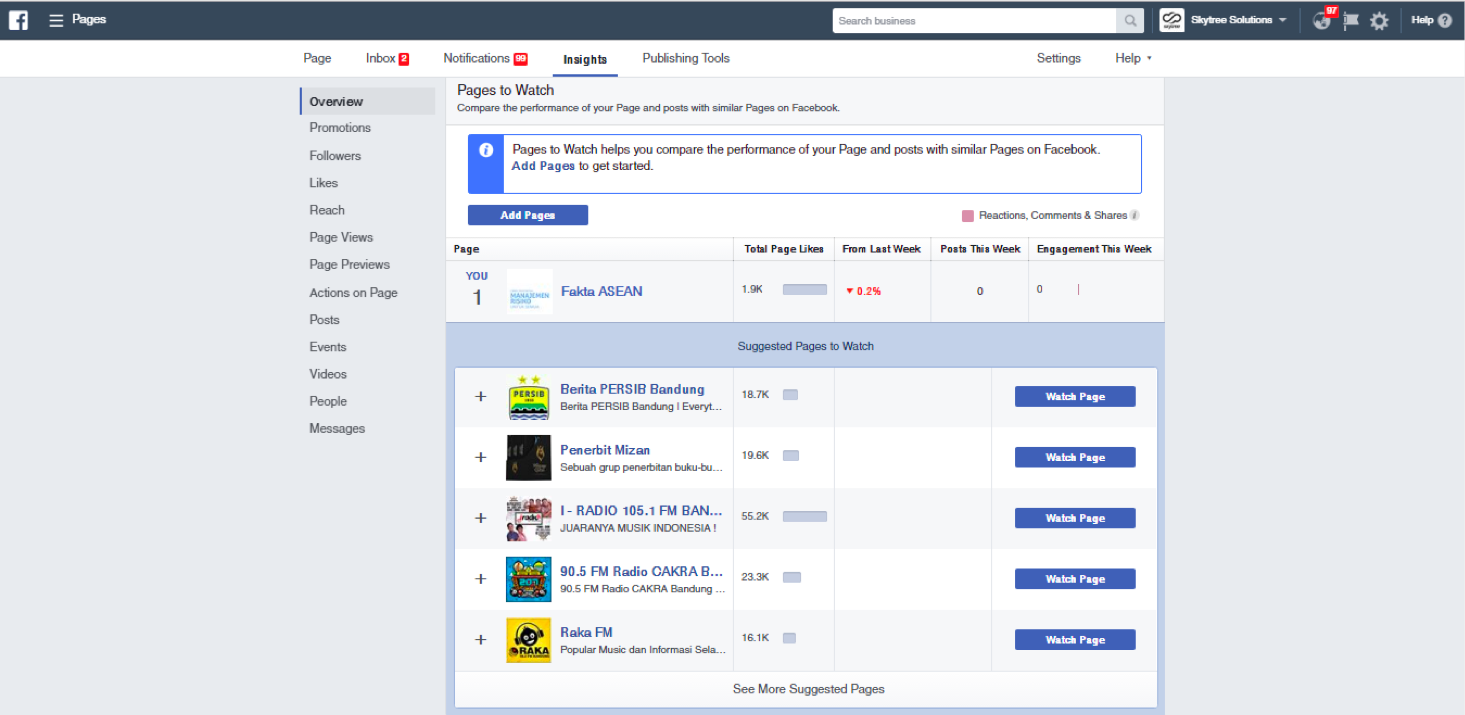1465x715 pixels.
Task: Click plus icon for 90.5 FM Radio CAKRA
Action: pyautogui.click(x=480, y=579)
